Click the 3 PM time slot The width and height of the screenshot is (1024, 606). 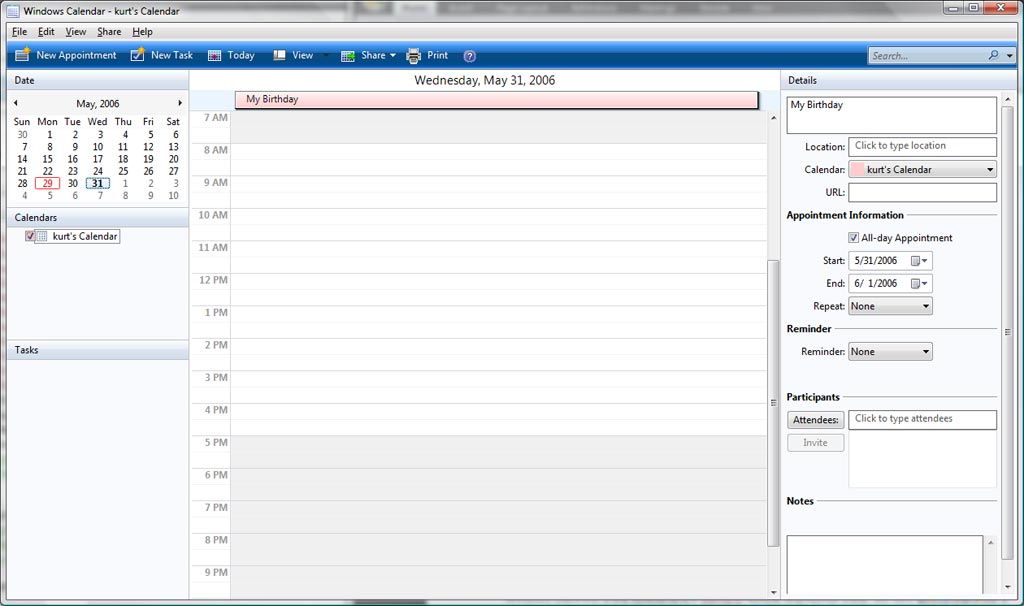pos(498,387)
